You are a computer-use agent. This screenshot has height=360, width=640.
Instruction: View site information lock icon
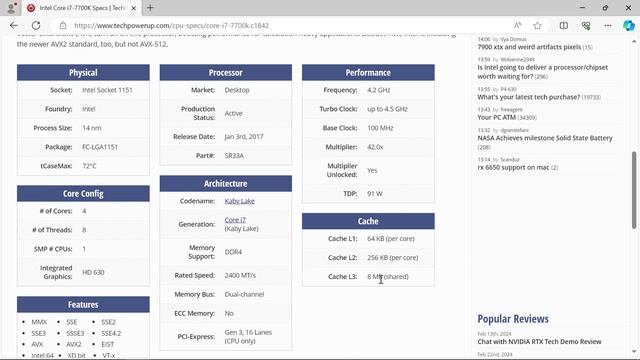point(63,25)
